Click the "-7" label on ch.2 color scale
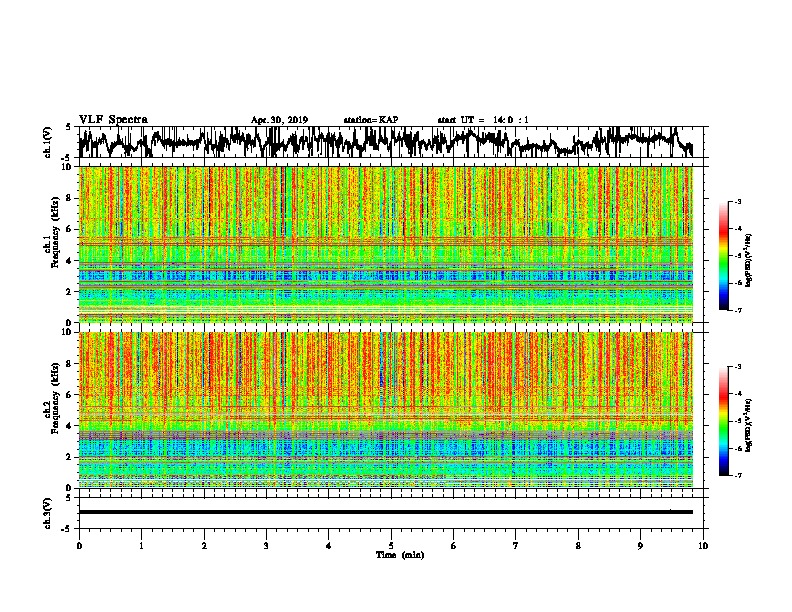The image size is (792, 612). pos(737,475)
